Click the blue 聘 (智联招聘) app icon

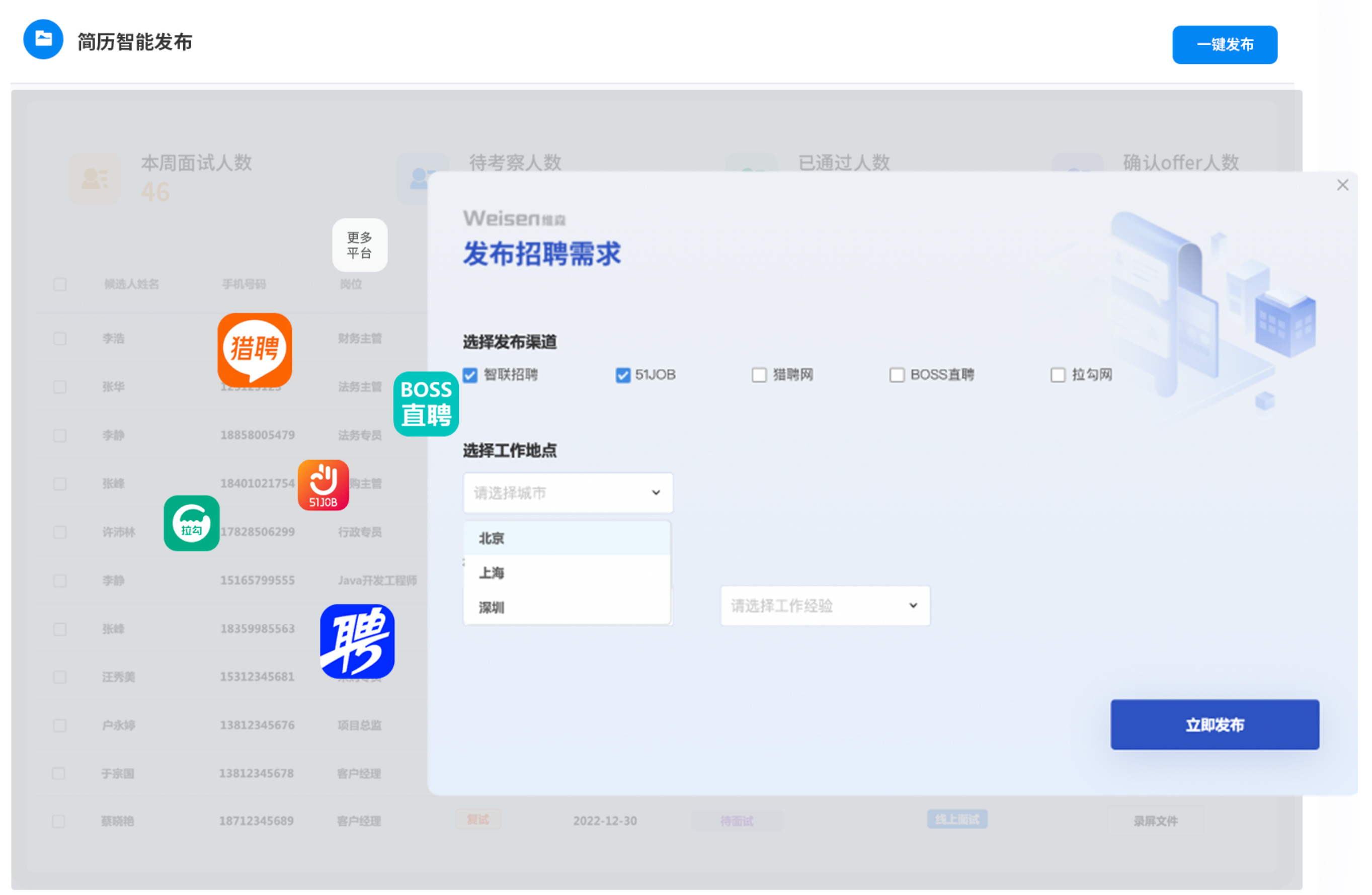coord(357,641)
